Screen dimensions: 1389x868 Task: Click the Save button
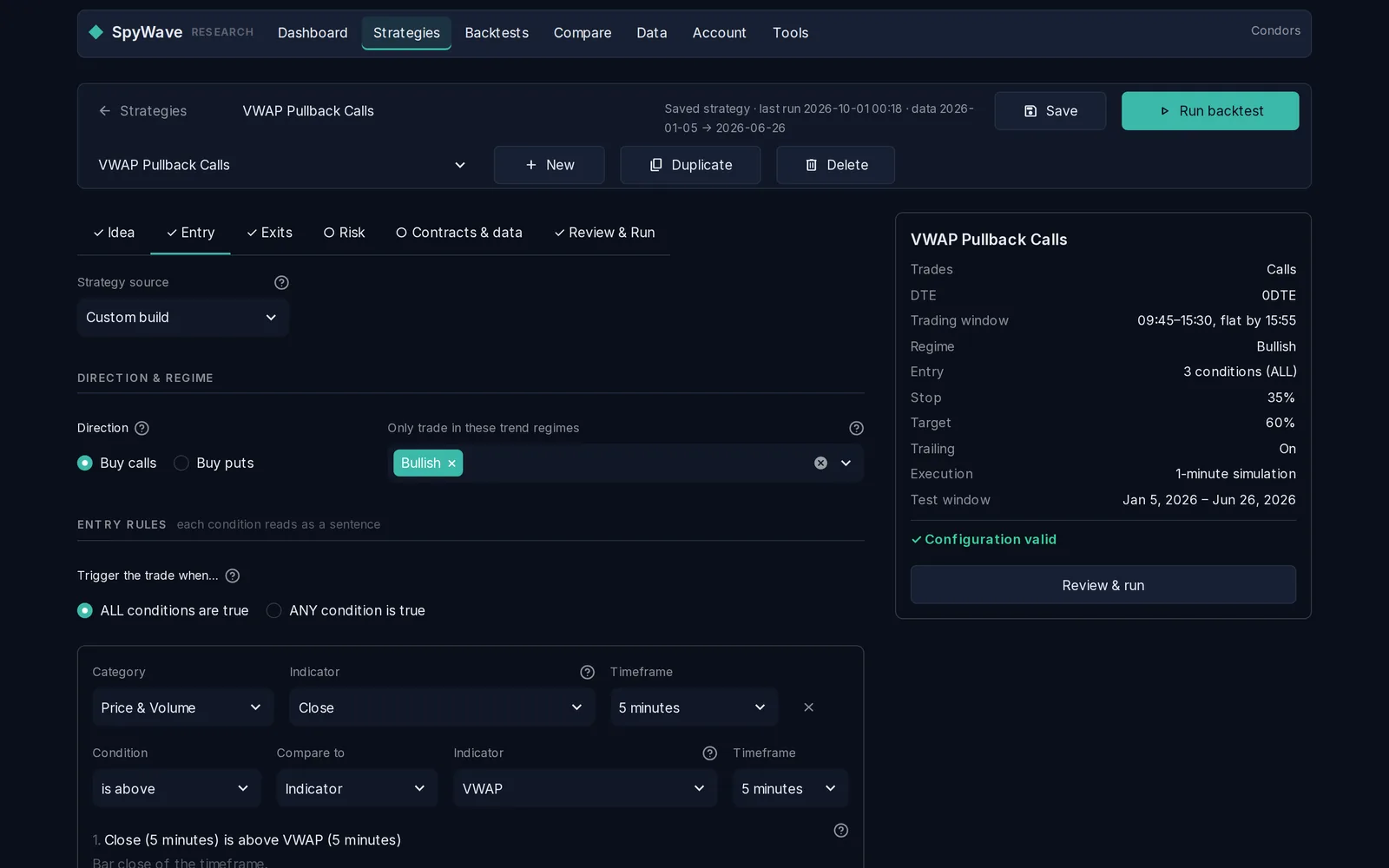(x=1050, y=111)
